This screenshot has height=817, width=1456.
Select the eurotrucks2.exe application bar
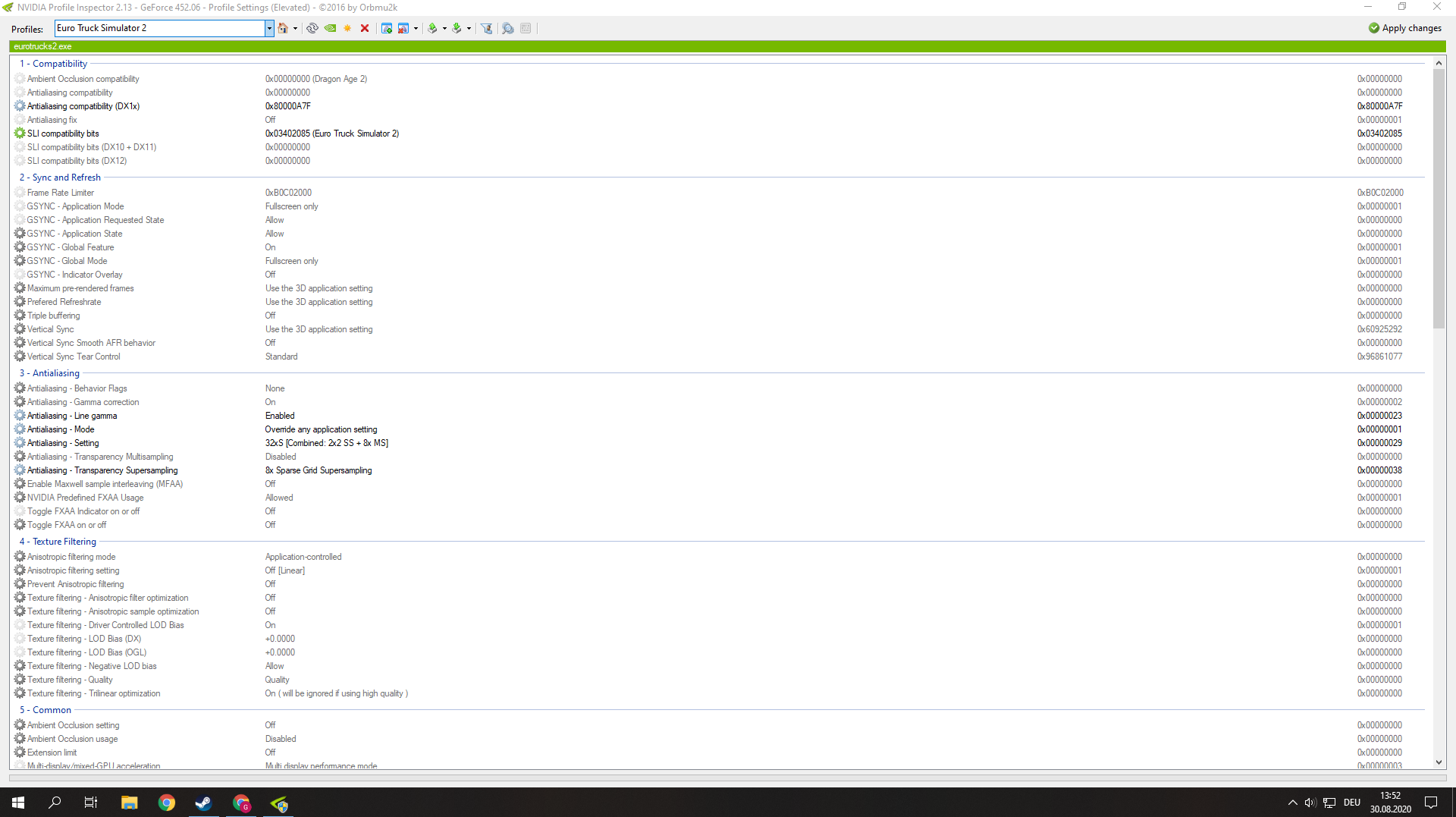[x=727, y=46]
